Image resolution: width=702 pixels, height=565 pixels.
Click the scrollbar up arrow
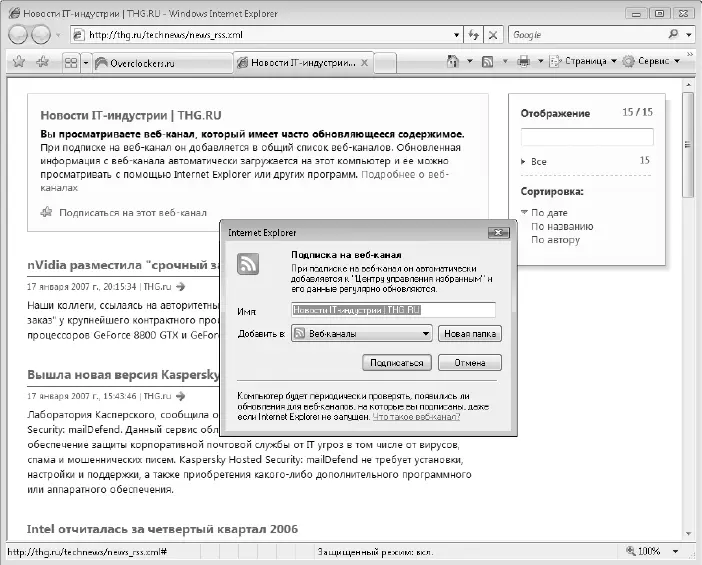point(688,84)
